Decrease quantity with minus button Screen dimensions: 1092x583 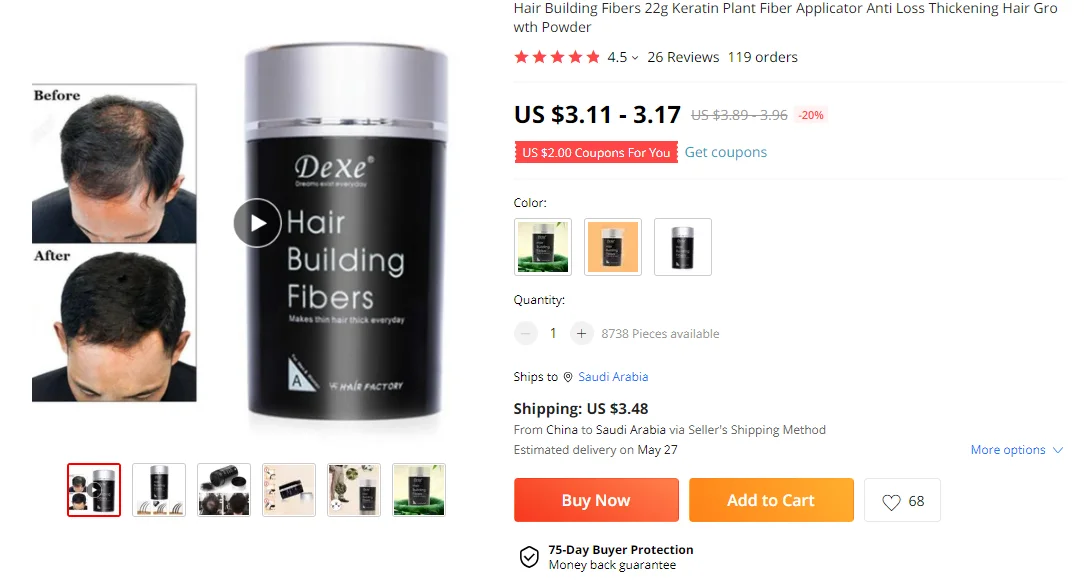pyautogui.click(x=526, y=334)
